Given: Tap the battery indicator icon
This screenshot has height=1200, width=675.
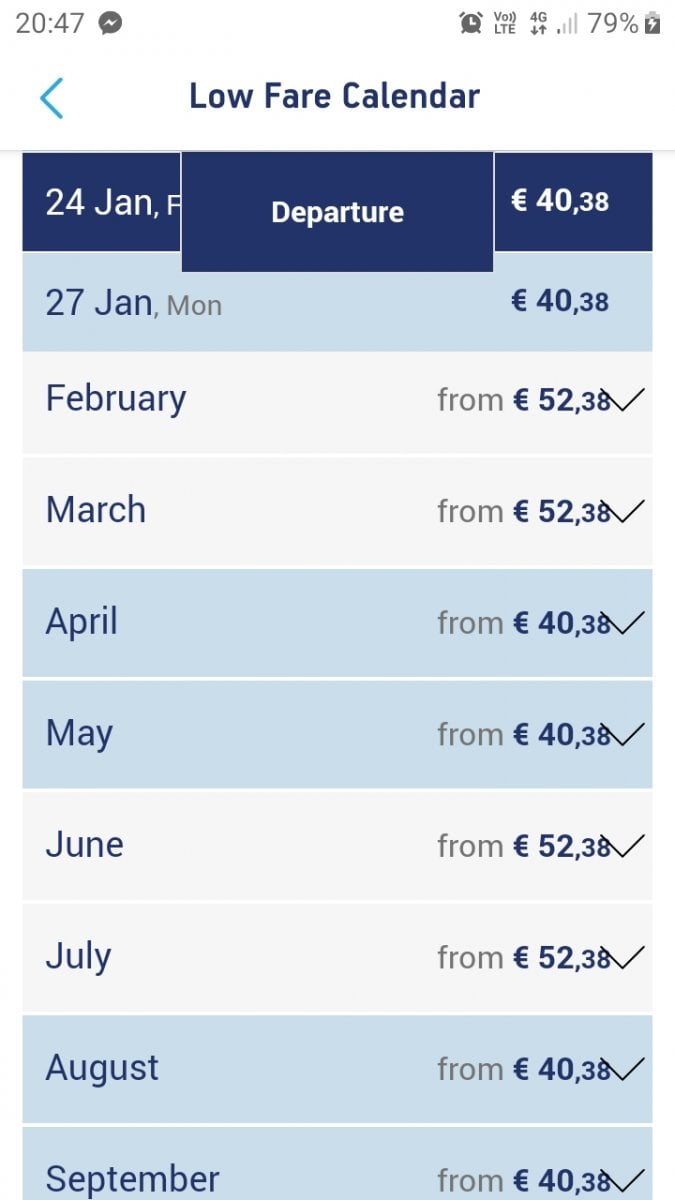Looking at the screenshot, I should coord(653,23).
